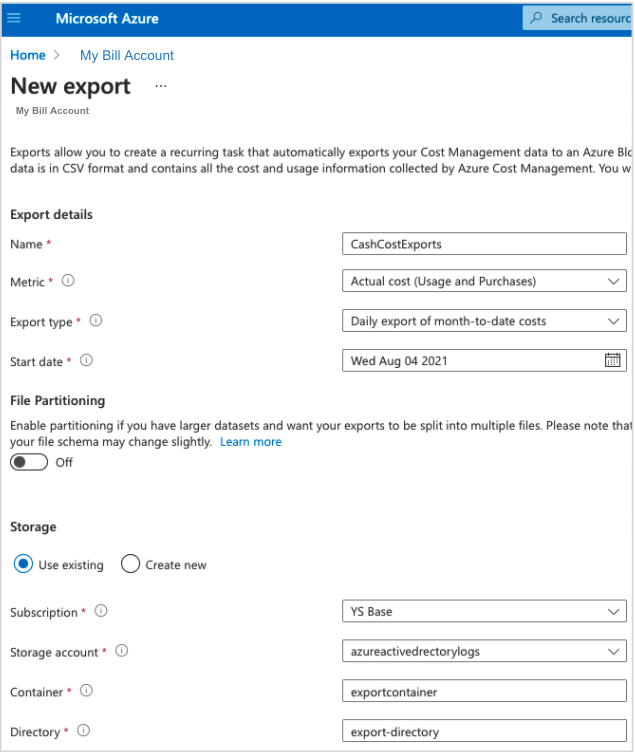Expand the Export type dropdown
This screenshot has height=756, width=635.
[x=484, y=322]
